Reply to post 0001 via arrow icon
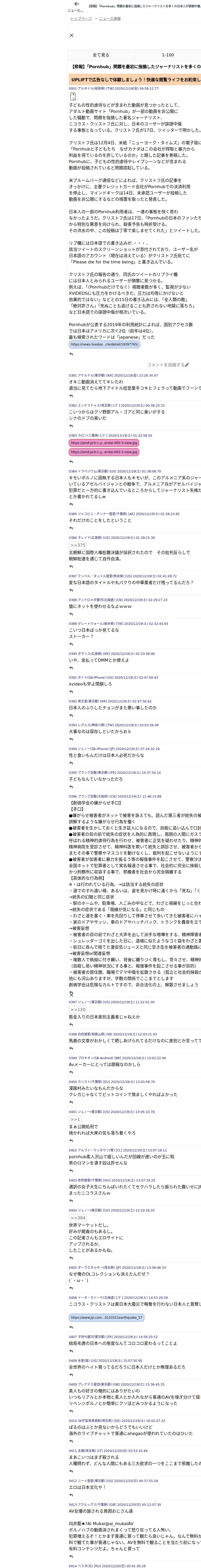The height and width of the screenshot is (1568, 201). point(71,354)
